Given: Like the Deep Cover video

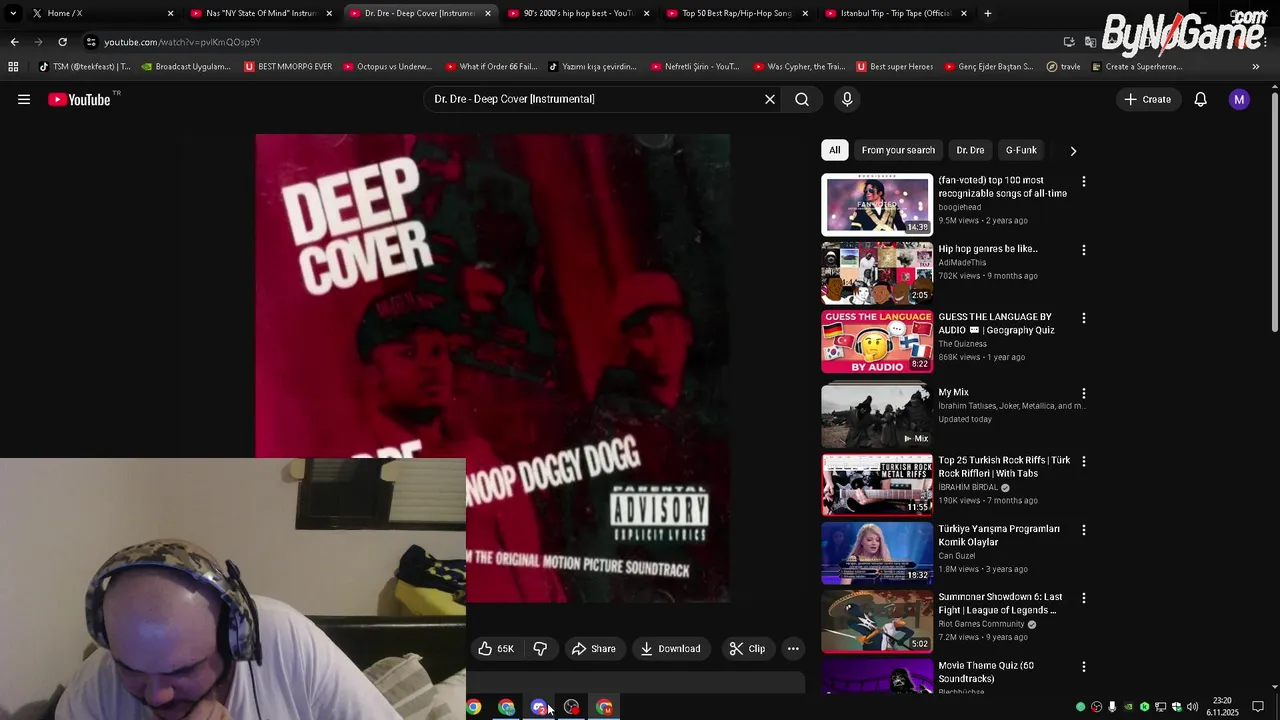Looking at the screenshot, I should (497, 649).
